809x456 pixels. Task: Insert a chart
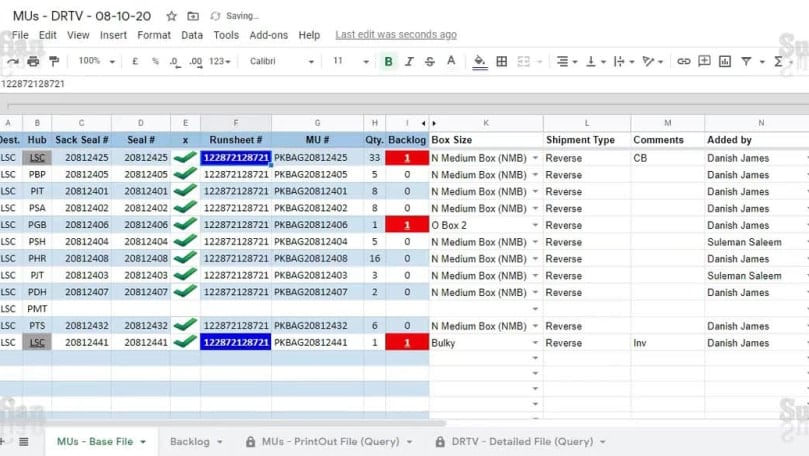coord(725,61)
